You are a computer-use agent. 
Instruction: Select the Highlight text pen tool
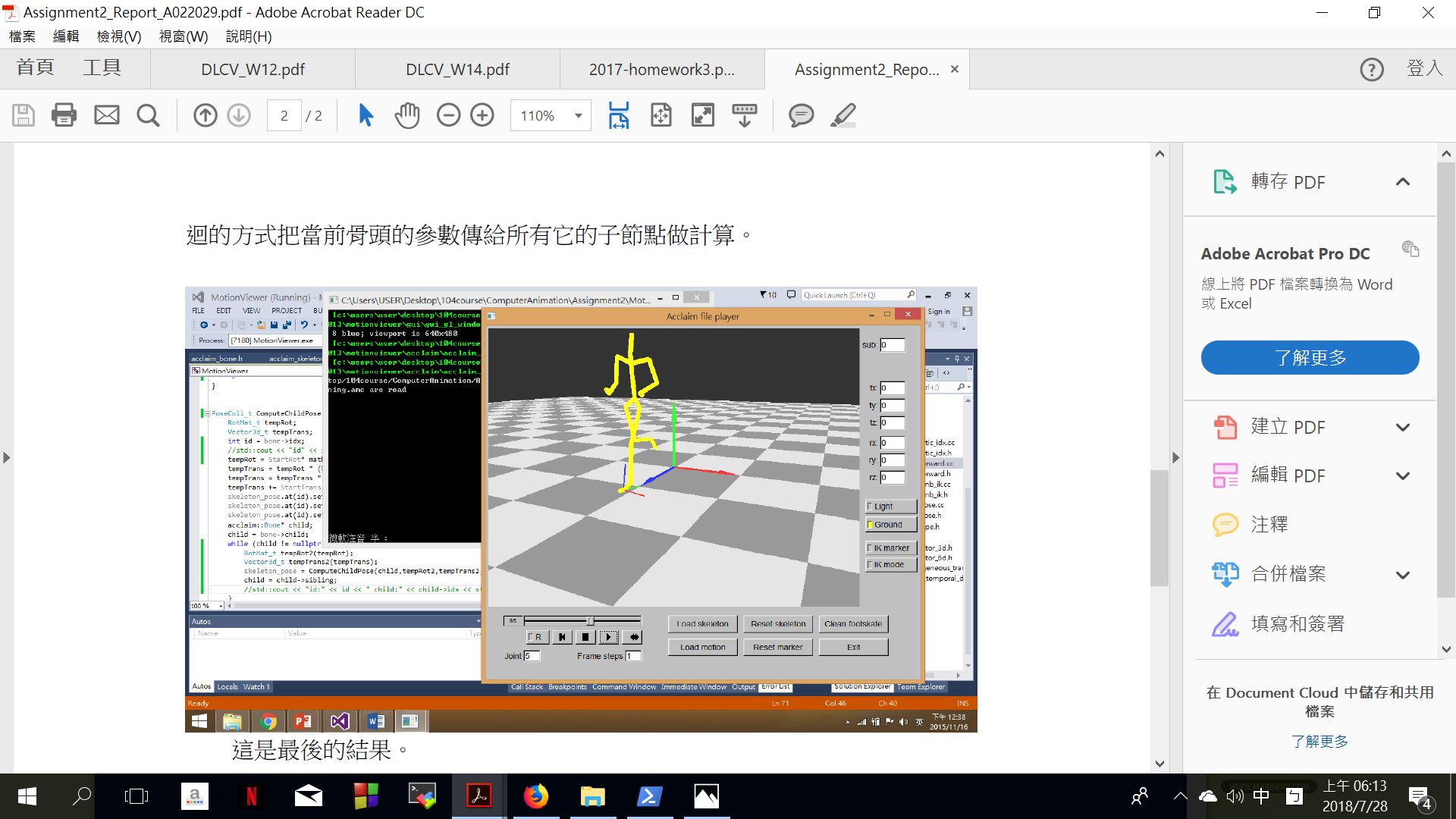(x=843, y=115)
